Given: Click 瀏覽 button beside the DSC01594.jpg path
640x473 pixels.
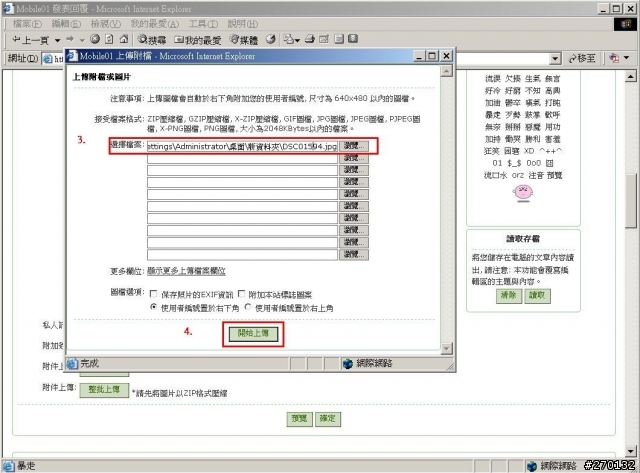Looking at the screenshot, I should pyautogui.click(x=354, y=146).
